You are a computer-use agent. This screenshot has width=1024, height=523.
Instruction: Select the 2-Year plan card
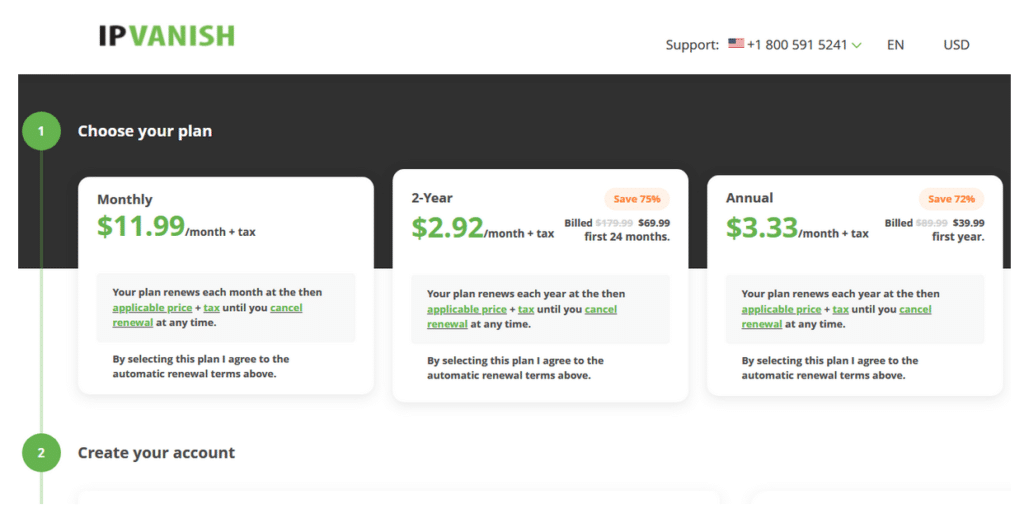(x=540, y=285)
